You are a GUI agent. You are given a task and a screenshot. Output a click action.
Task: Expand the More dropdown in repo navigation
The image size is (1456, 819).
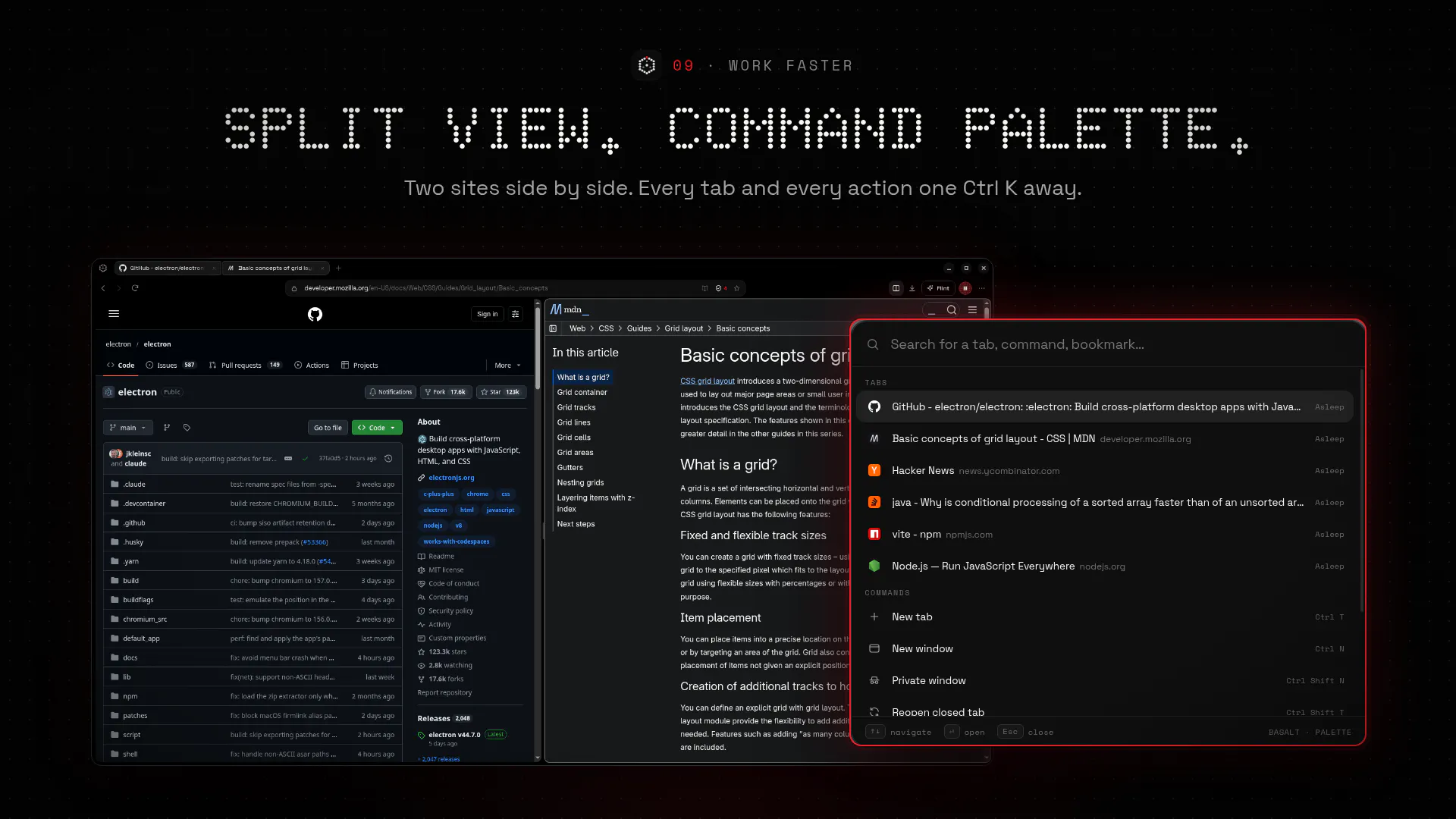pyautogui.click(x=507, y=366)
